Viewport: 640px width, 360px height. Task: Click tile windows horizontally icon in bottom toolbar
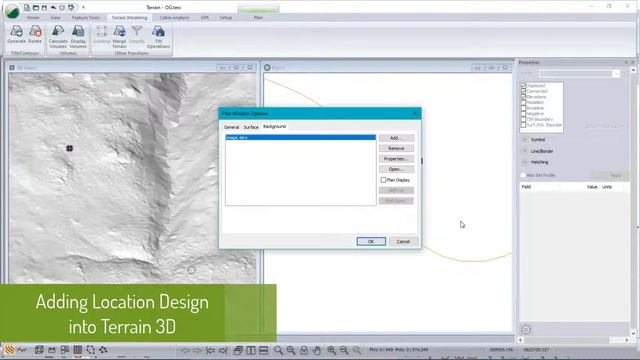(x=264, y=350)
